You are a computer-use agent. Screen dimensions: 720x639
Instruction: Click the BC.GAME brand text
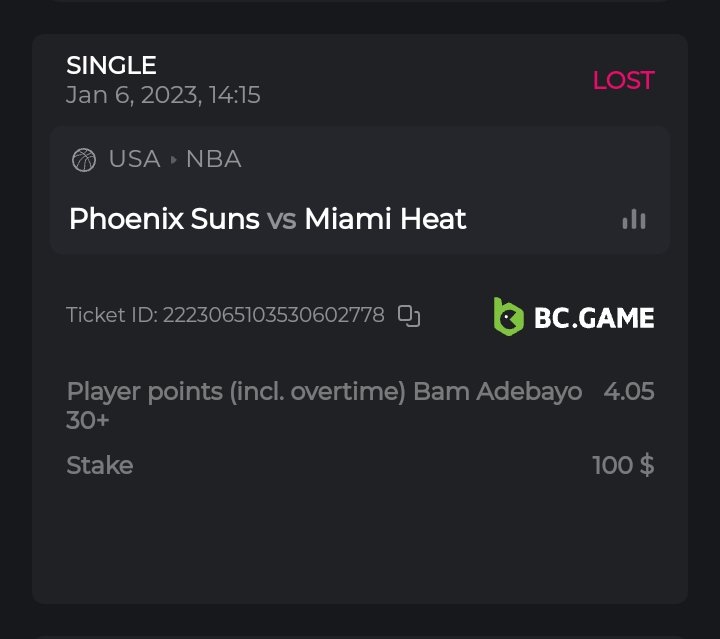pyautogui.click(x=594, y=318)
